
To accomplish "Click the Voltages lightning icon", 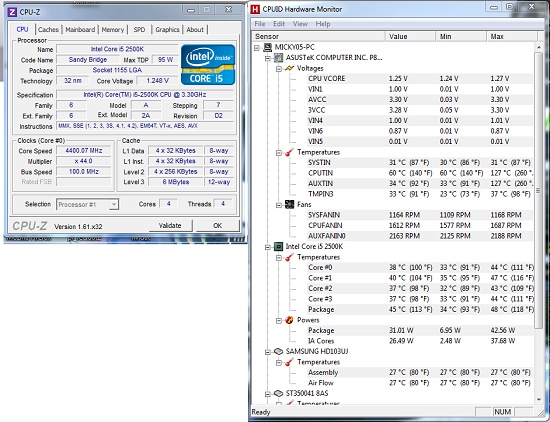I will (x=289, y=68).
